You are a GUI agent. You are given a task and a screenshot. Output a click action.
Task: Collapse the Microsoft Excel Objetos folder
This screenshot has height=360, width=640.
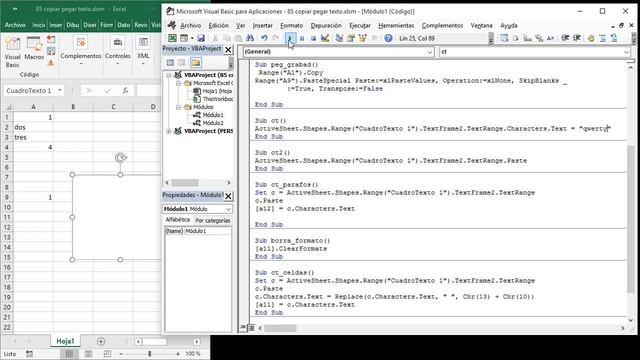click(x=178, y=83)
